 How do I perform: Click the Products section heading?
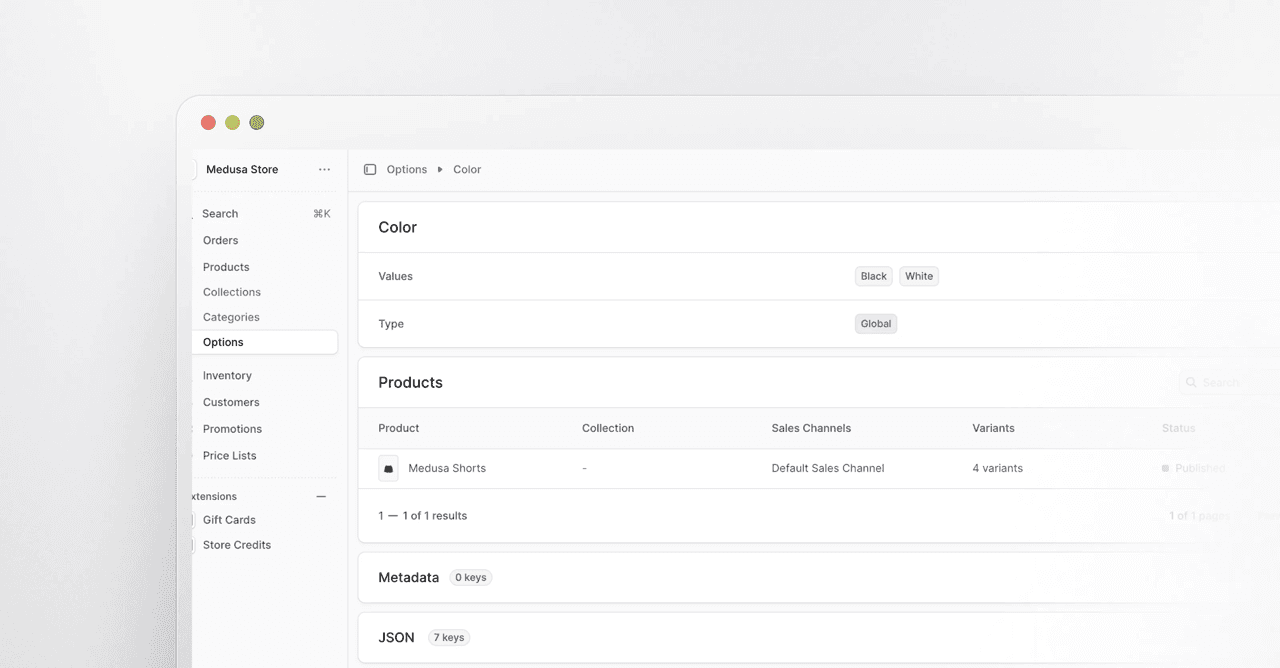410,383
